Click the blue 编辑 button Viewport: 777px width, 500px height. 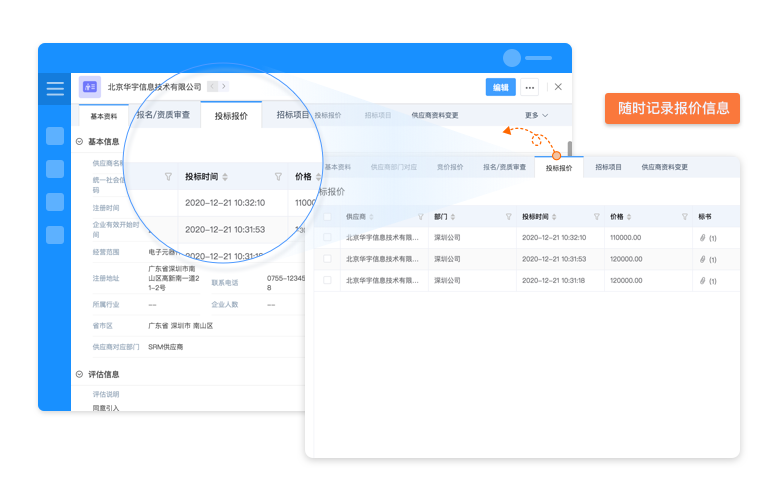(x=500, y=87)
